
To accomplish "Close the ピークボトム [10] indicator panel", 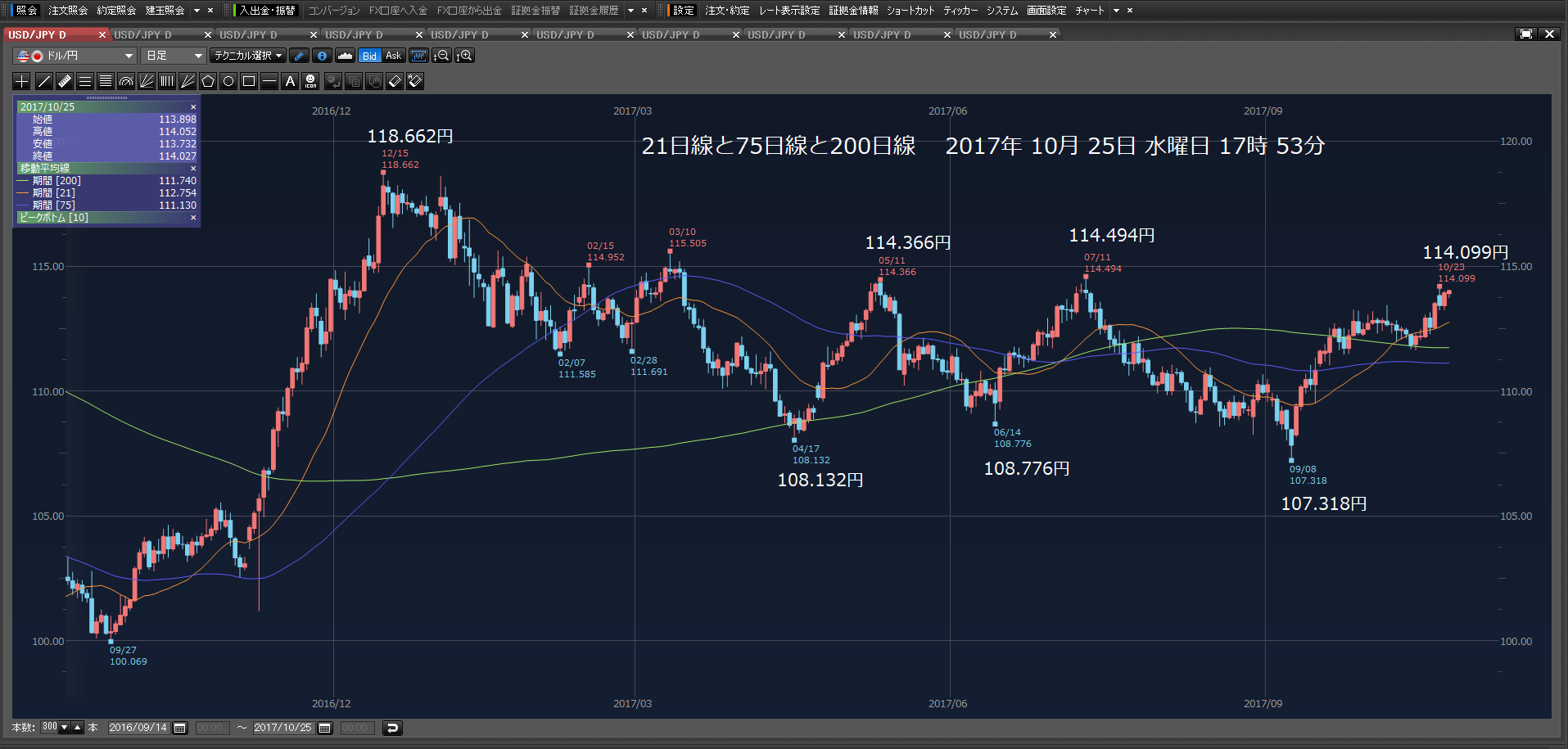I will click(x=193, y=218).
